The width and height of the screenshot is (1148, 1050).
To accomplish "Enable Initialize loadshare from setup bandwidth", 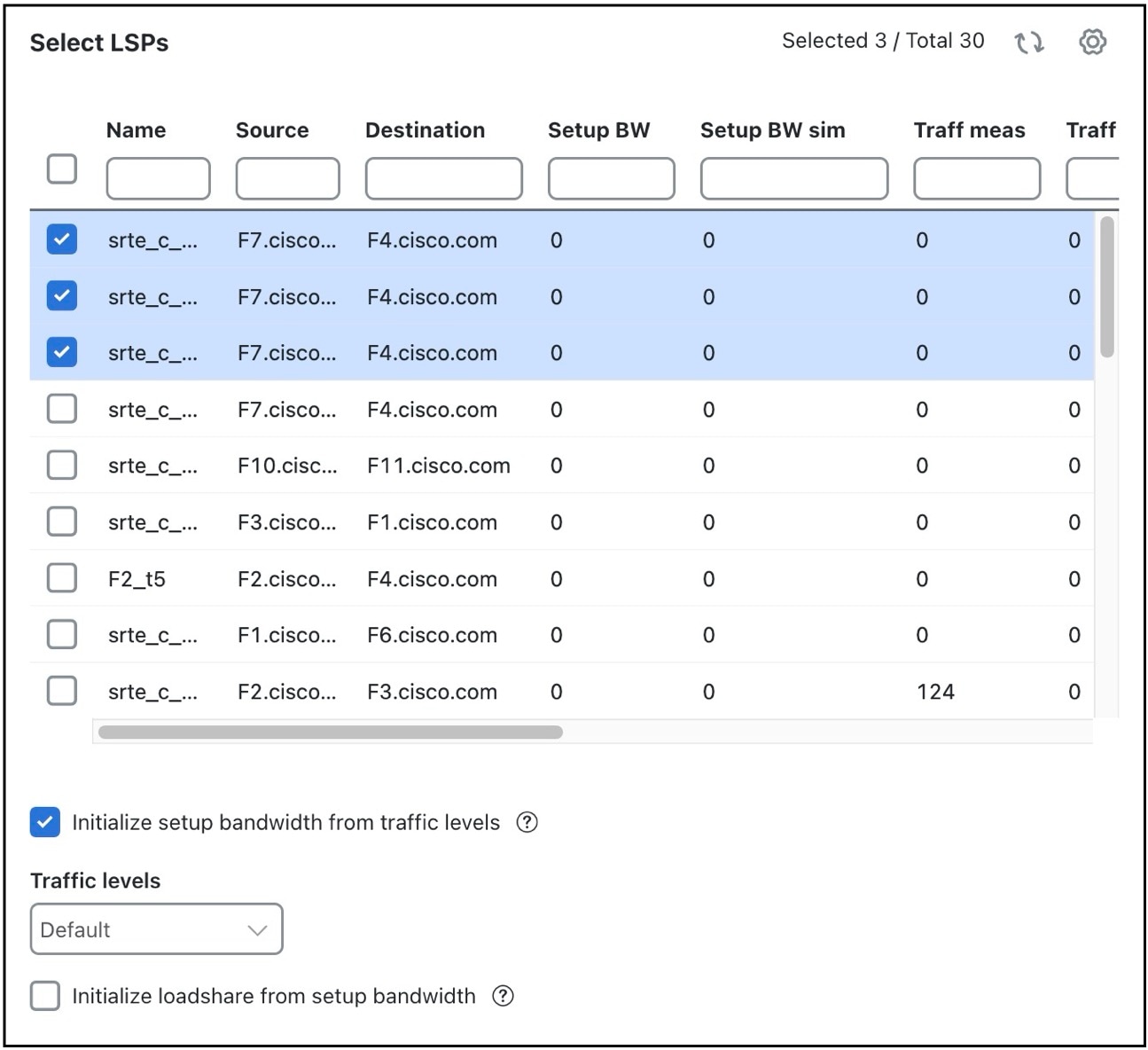I will [x=45, y=996].
